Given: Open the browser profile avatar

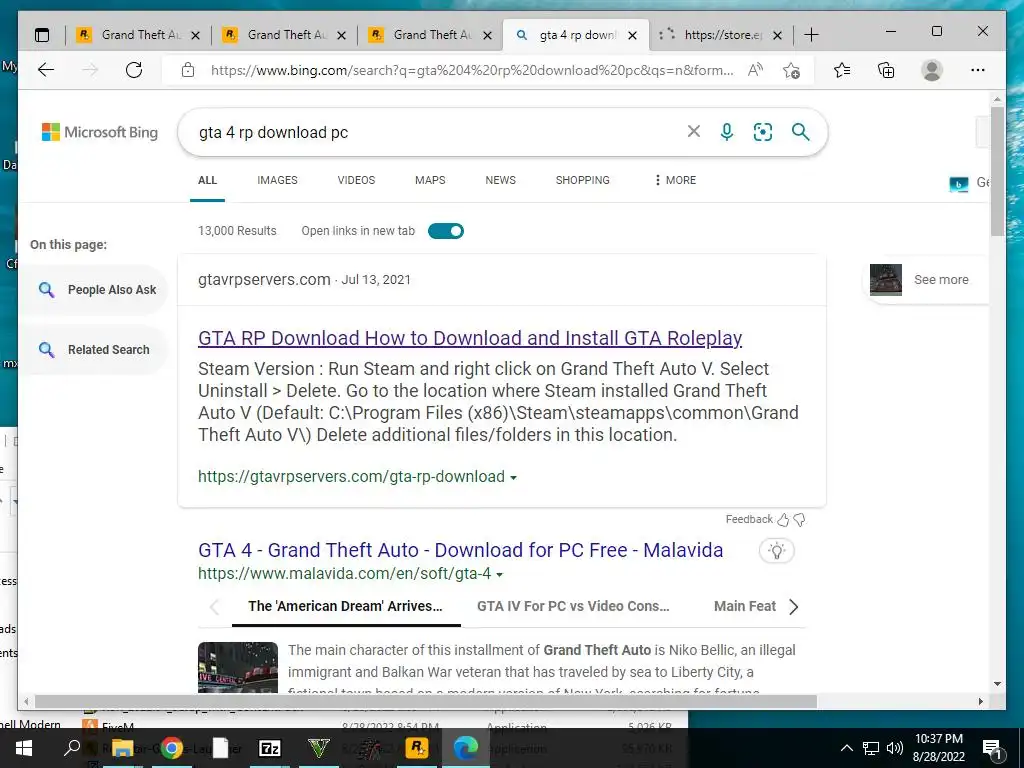Looking at the screenshot, I should (x=932, y=70).
